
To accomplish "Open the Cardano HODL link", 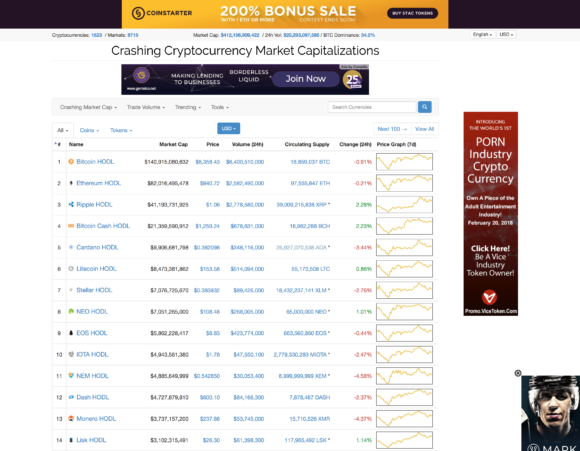I will click(x=97, y=247).
